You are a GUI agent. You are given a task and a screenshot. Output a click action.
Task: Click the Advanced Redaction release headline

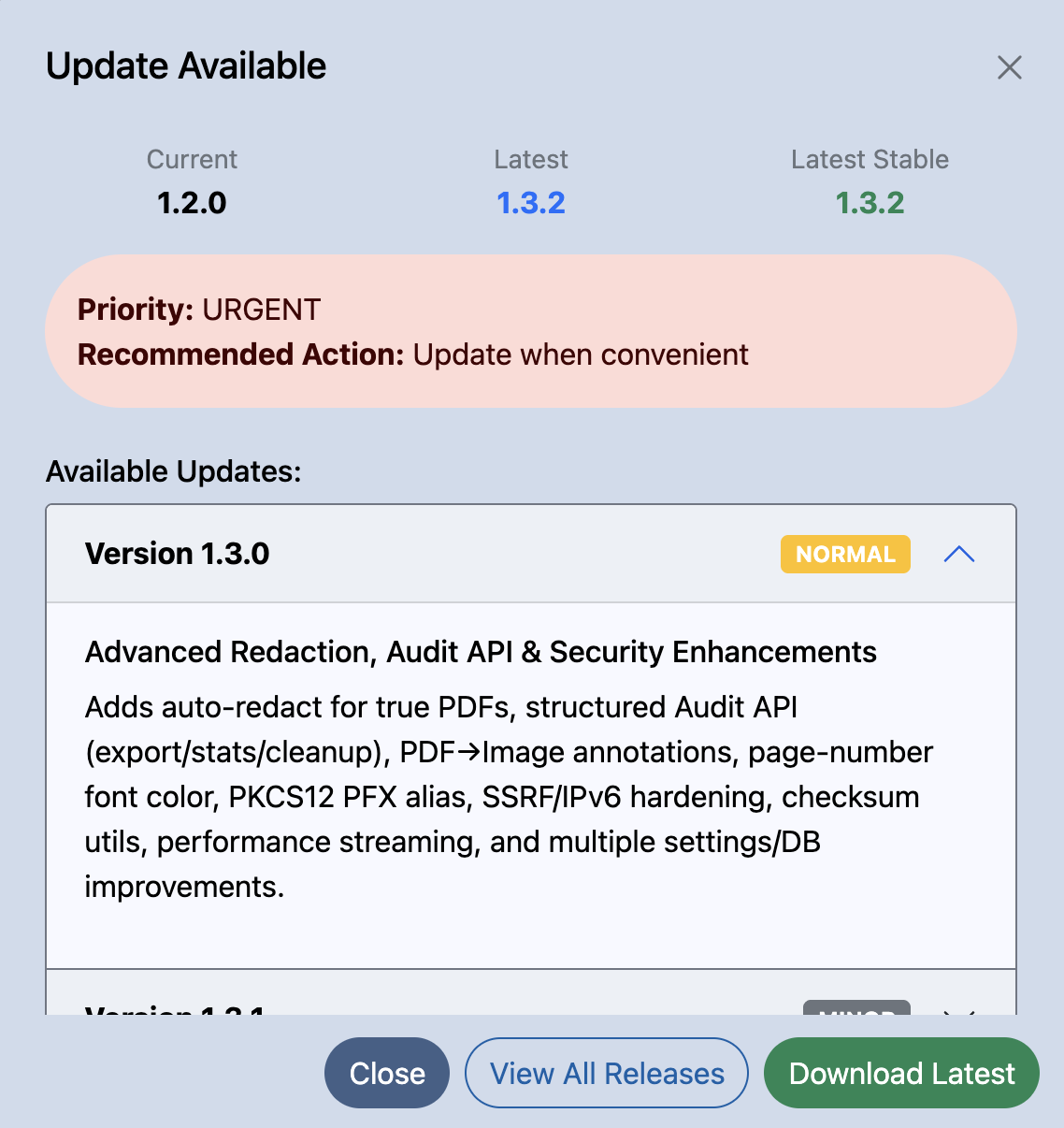481,652
